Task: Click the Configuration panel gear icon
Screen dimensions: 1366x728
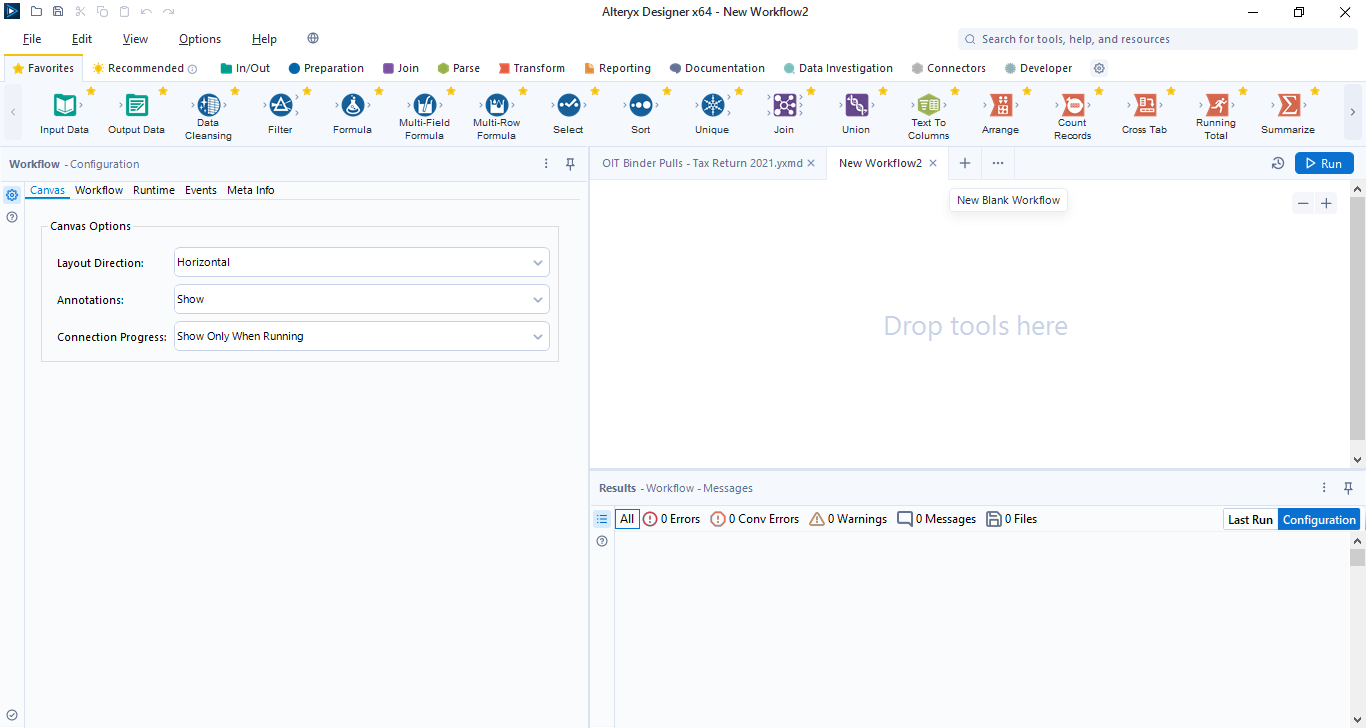Action: click(12, 195)
